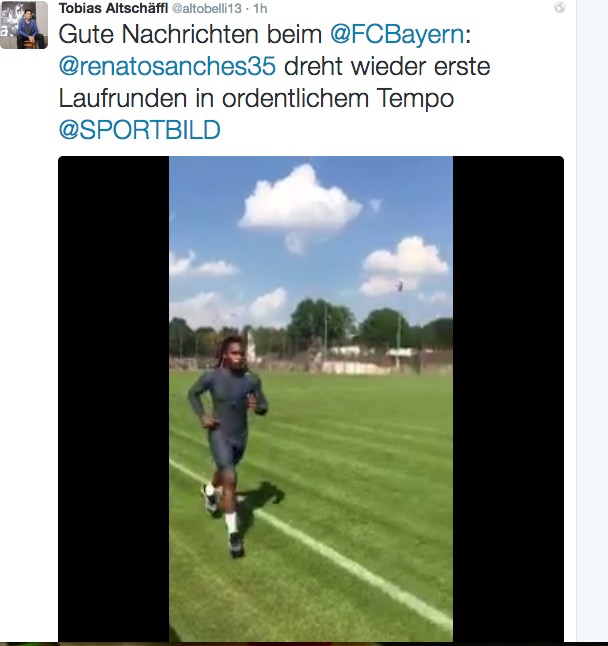
Task: Click the tweet text 'Gute Nachrichten beim'
Action: [190, 34]
